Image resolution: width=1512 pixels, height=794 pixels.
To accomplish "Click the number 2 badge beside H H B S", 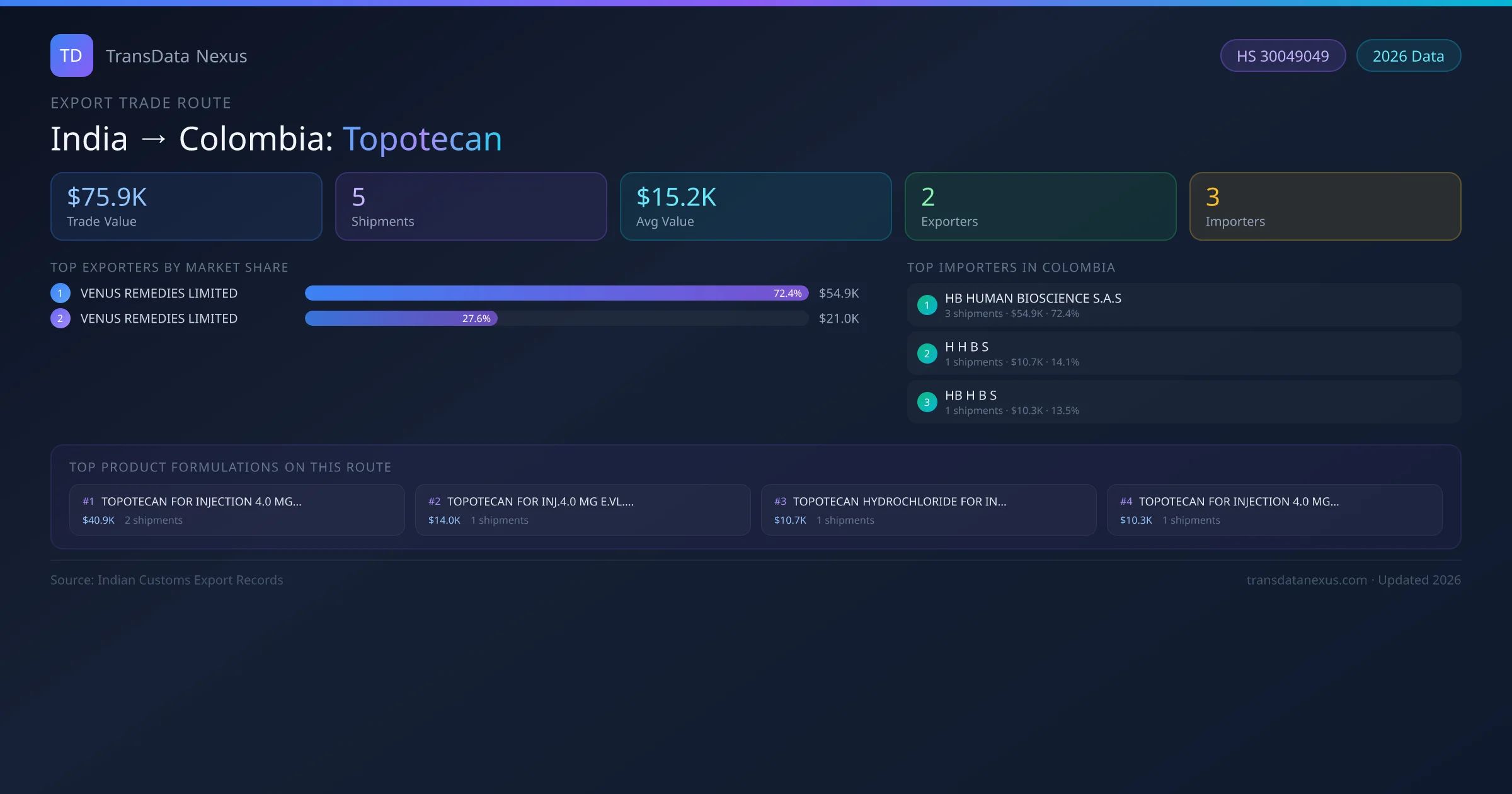I will click(x=927, y=354).
